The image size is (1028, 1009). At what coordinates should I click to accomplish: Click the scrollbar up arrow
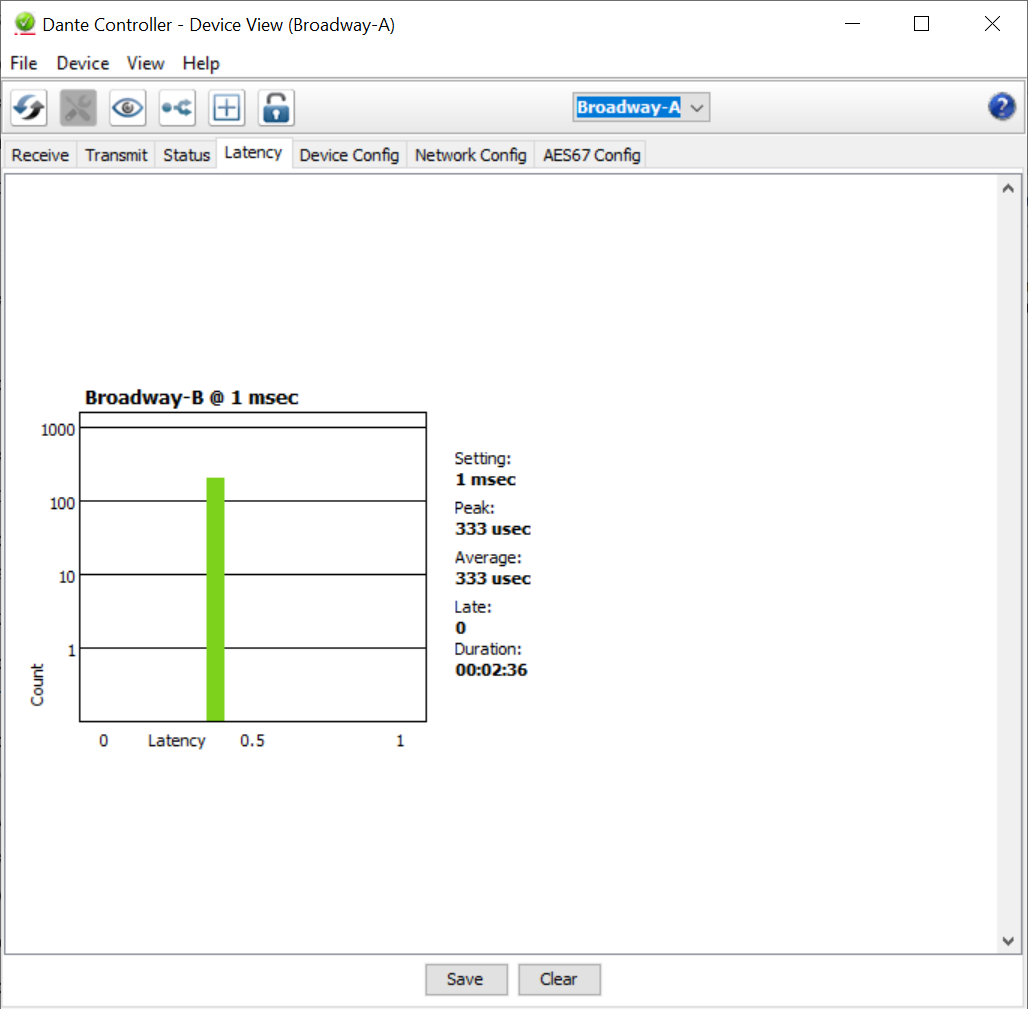click(1008, 189)
